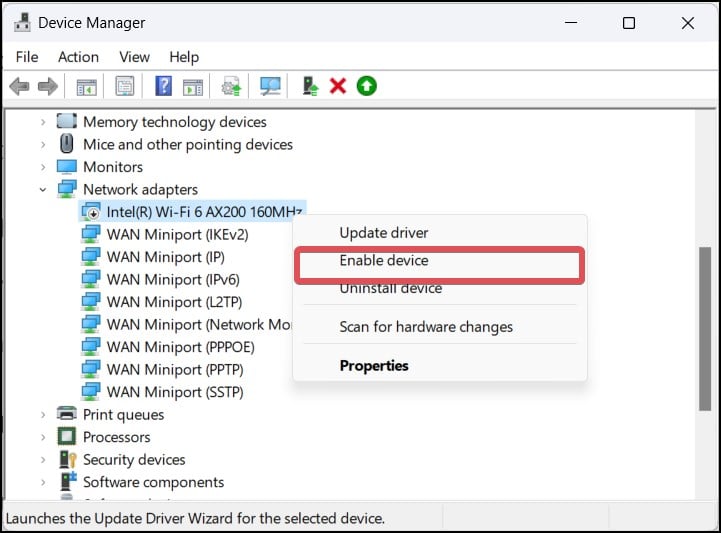Image resolution: width=721 pixels, height=533 pixels.
Task: Open the Help menu
Action: click(x=184, y=57)
